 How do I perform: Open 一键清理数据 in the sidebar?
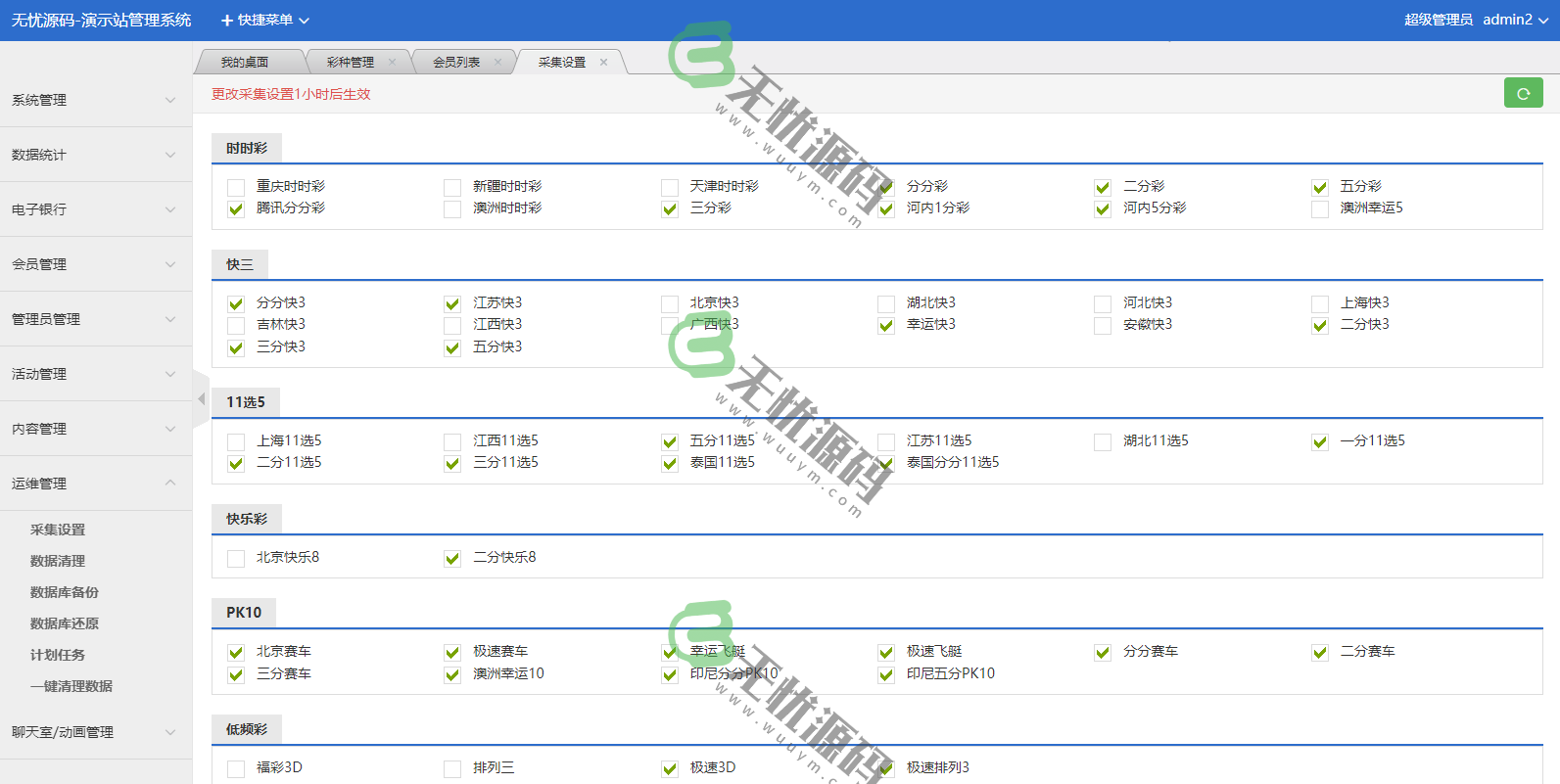[x=71, y=686]
